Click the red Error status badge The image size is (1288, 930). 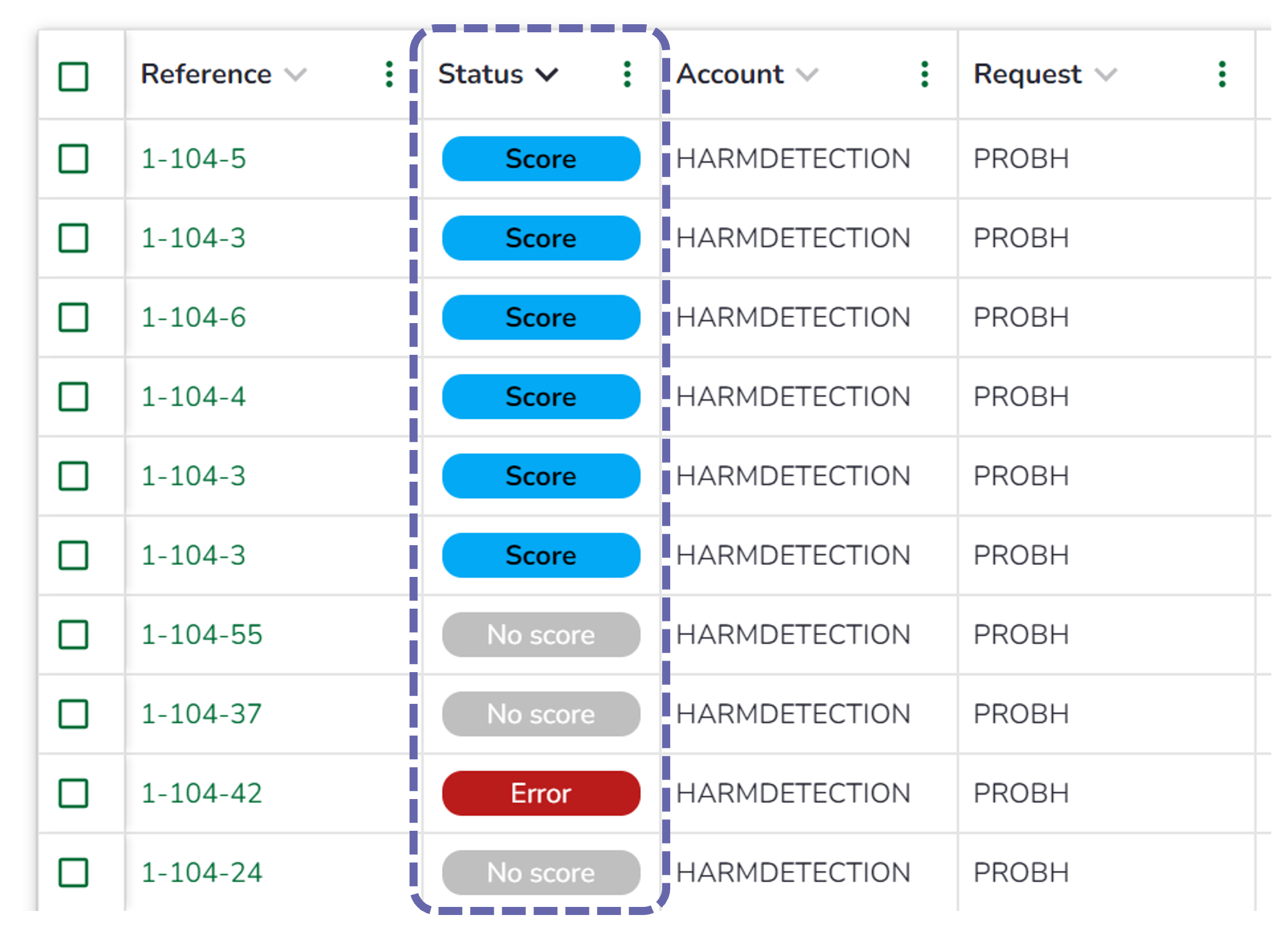pyautogui.click(x=541, y=793)
